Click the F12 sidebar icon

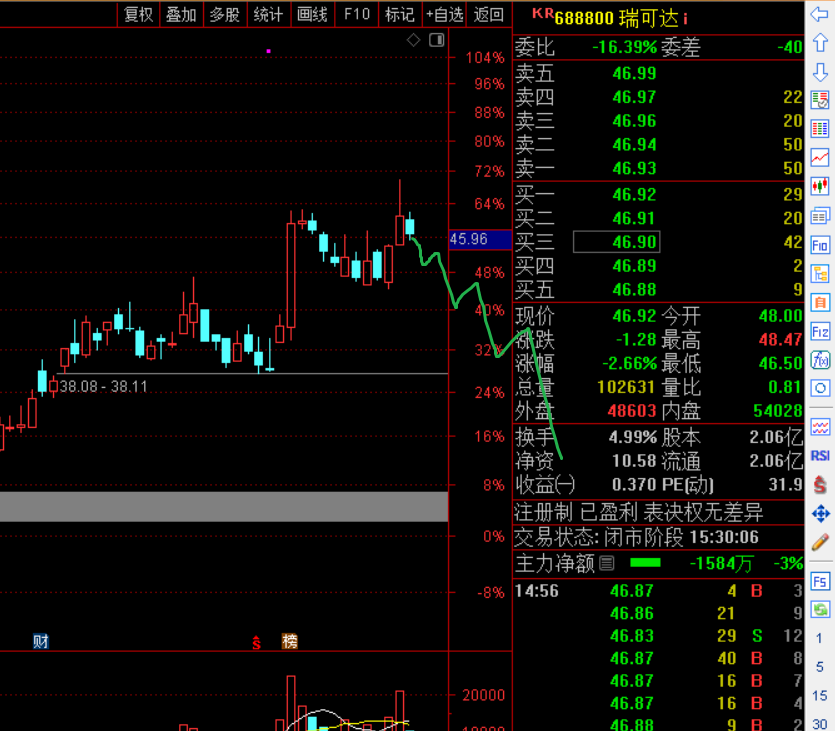click(820, 331)
